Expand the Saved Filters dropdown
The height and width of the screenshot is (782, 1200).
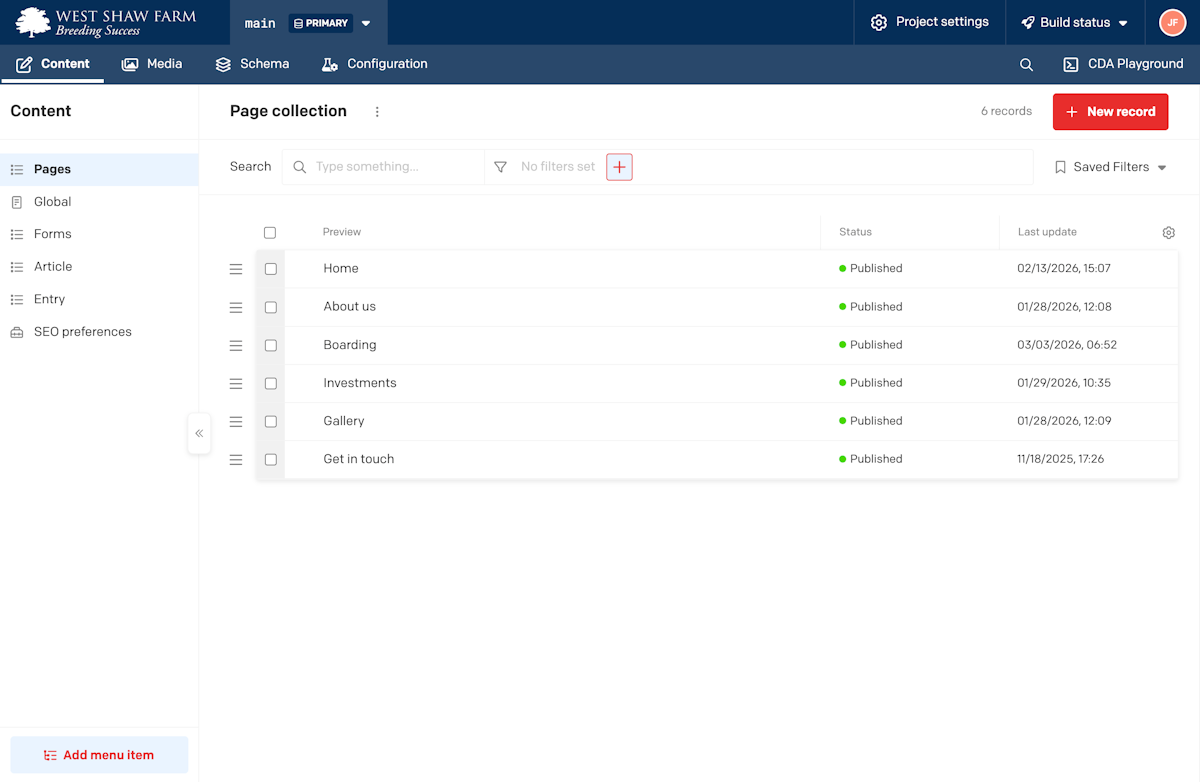tap(1110, 167)
